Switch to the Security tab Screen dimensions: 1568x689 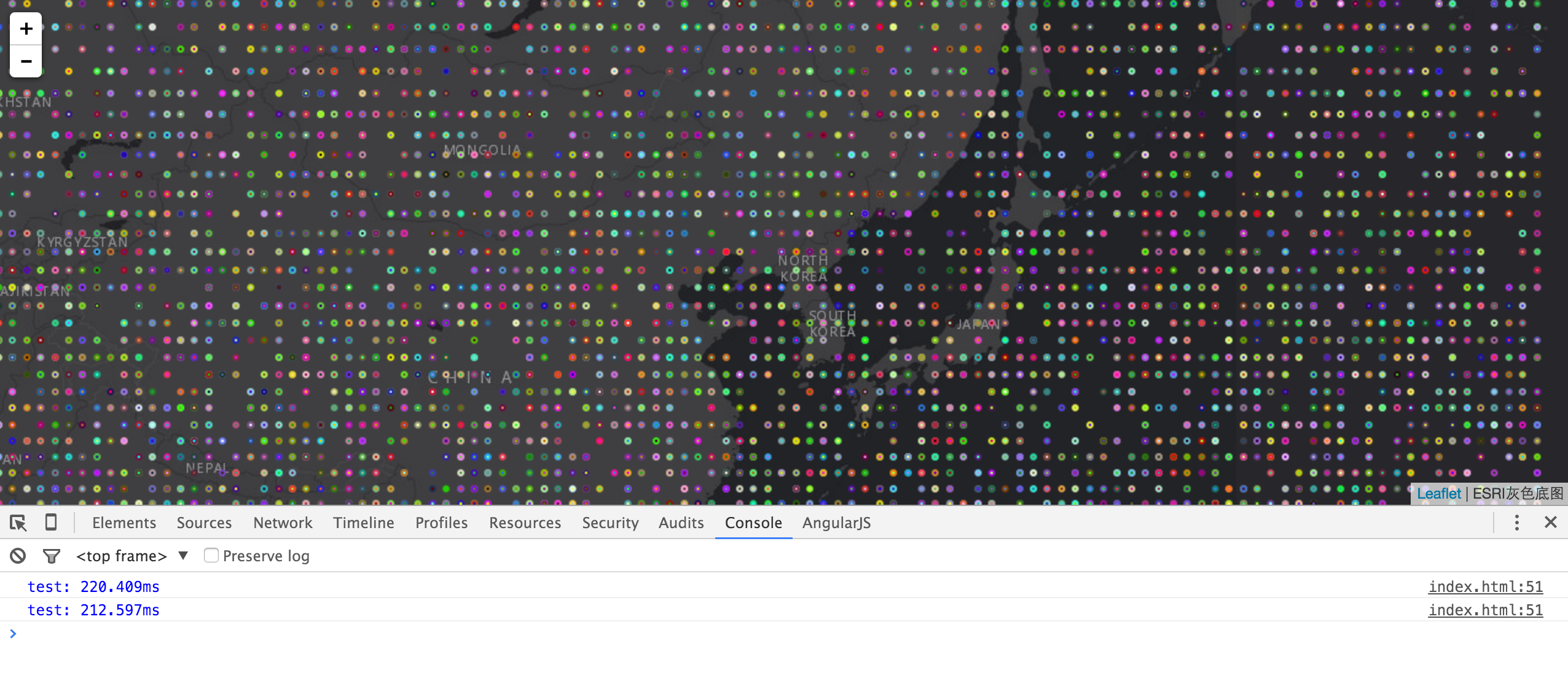610,523
